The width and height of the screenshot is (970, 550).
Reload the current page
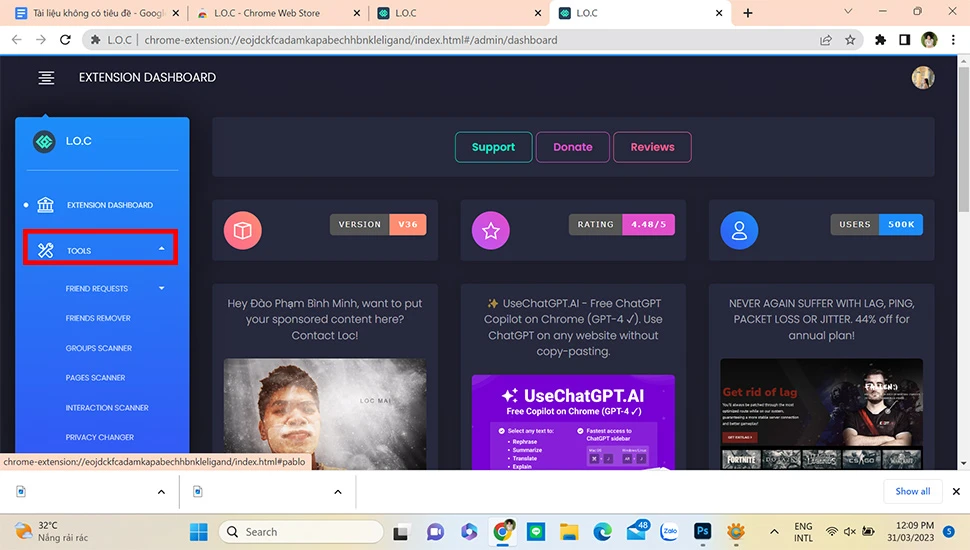pyautogui.click(x=65, y=40)
